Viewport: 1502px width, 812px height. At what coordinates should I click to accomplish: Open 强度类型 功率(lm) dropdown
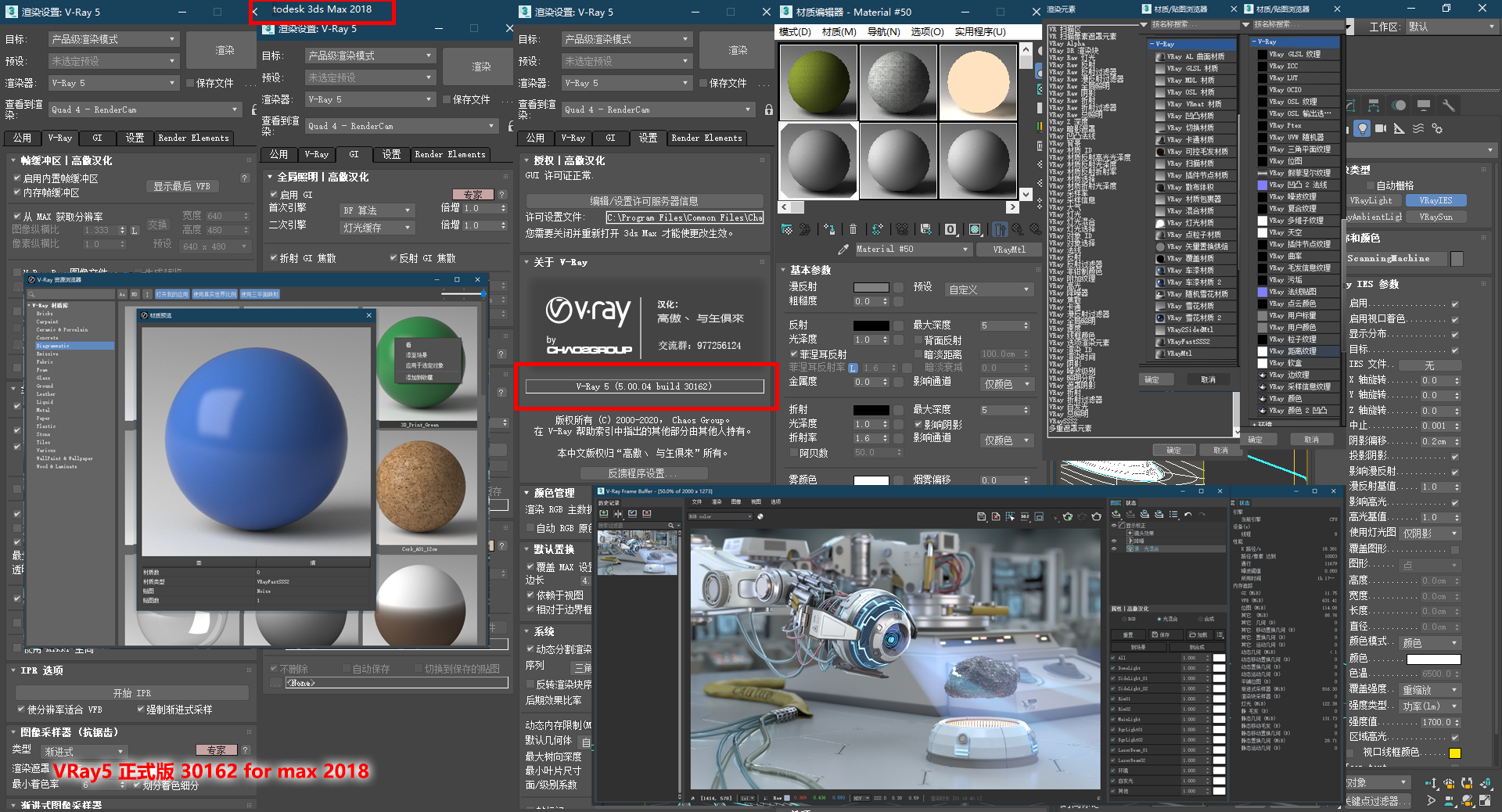[x=1431, y=706]
